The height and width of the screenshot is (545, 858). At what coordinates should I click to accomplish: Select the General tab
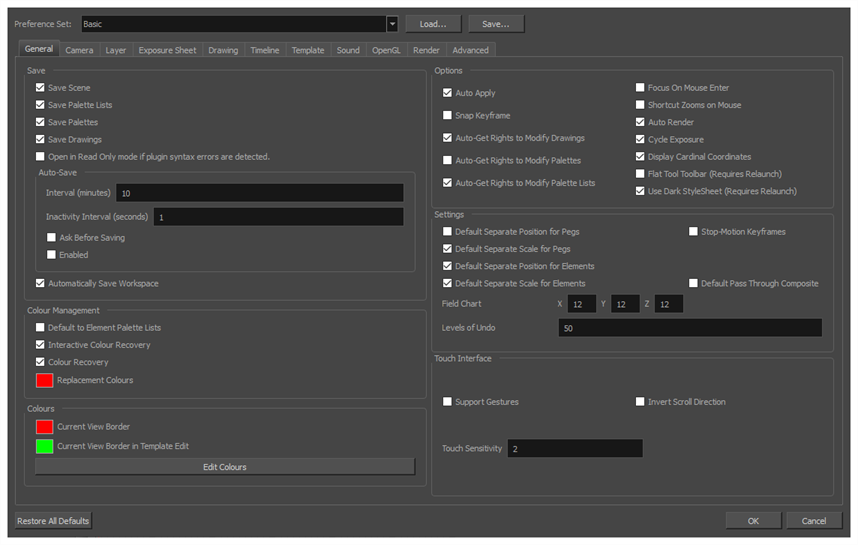tap(39, 49)
